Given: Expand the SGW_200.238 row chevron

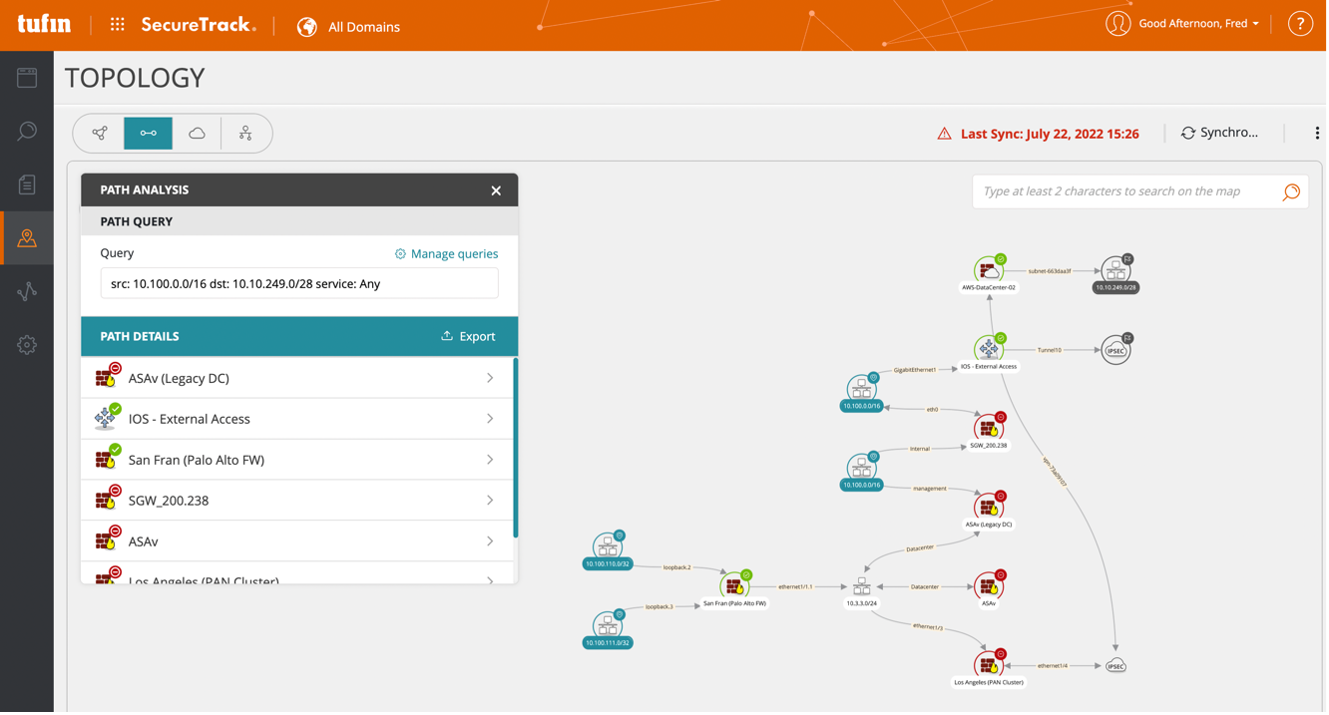Looking at the screenshot, I should 490,500.
